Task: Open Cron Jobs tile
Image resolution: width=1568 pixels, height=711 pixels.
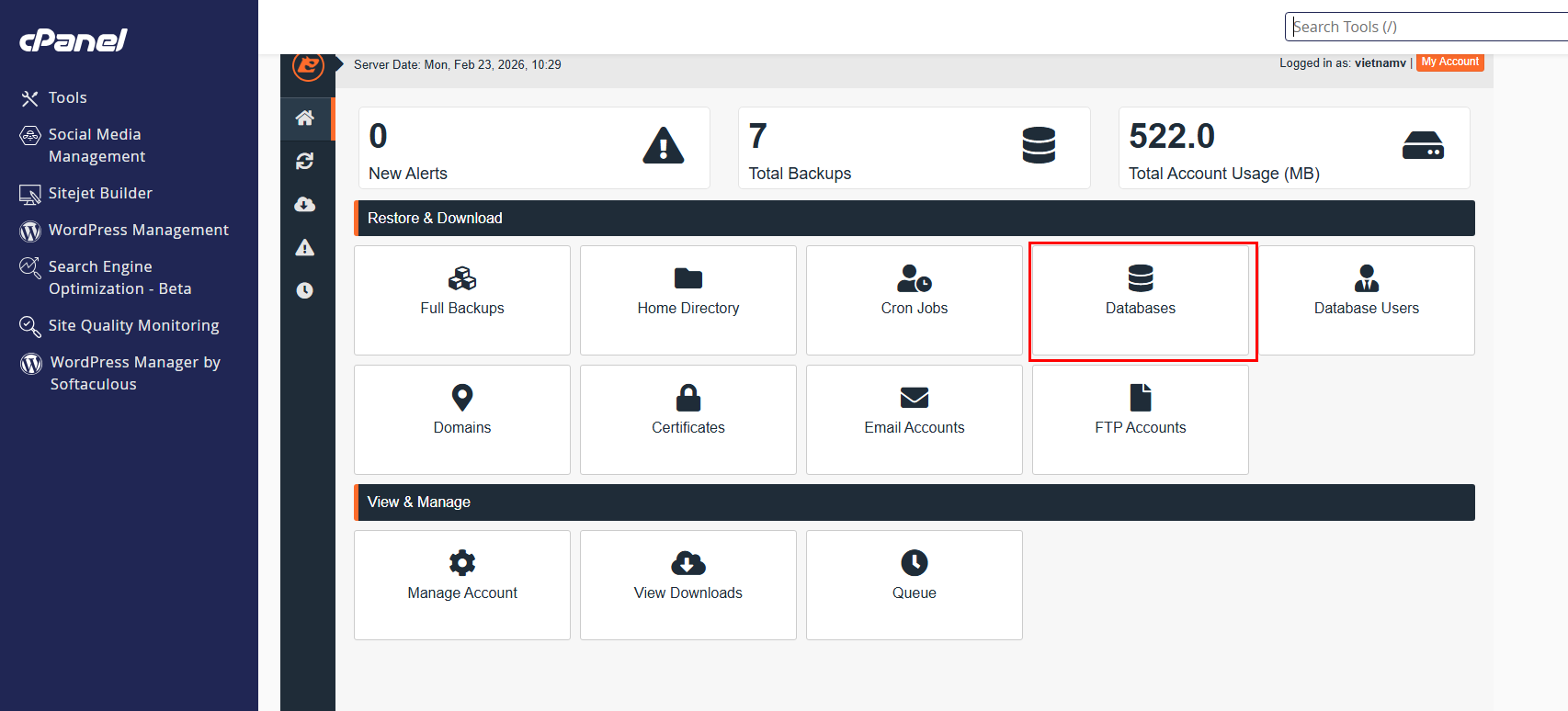Action: click(915, 300)
